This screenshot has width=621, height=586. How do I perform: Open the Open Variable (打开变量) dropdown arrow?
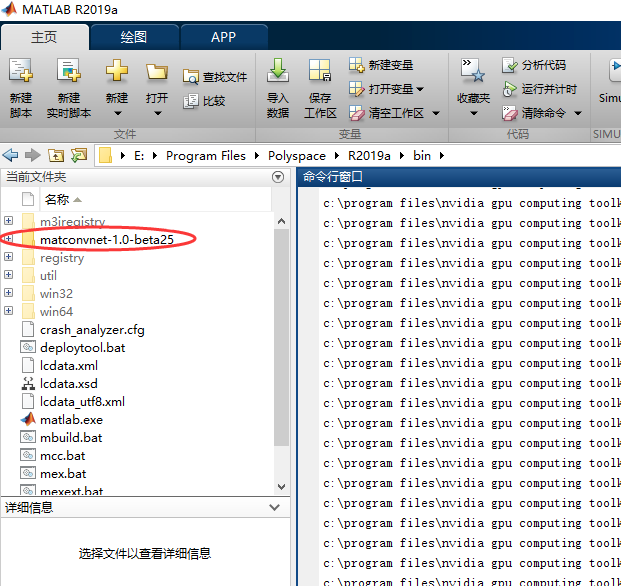pos(420,89)
